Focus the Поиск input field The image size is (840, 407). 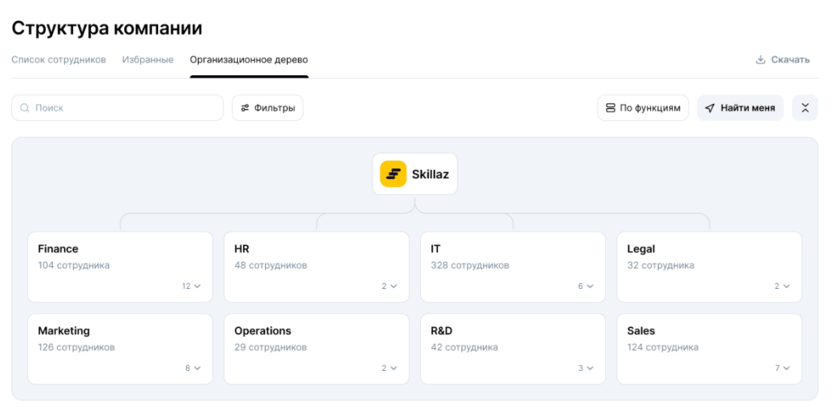125,108
